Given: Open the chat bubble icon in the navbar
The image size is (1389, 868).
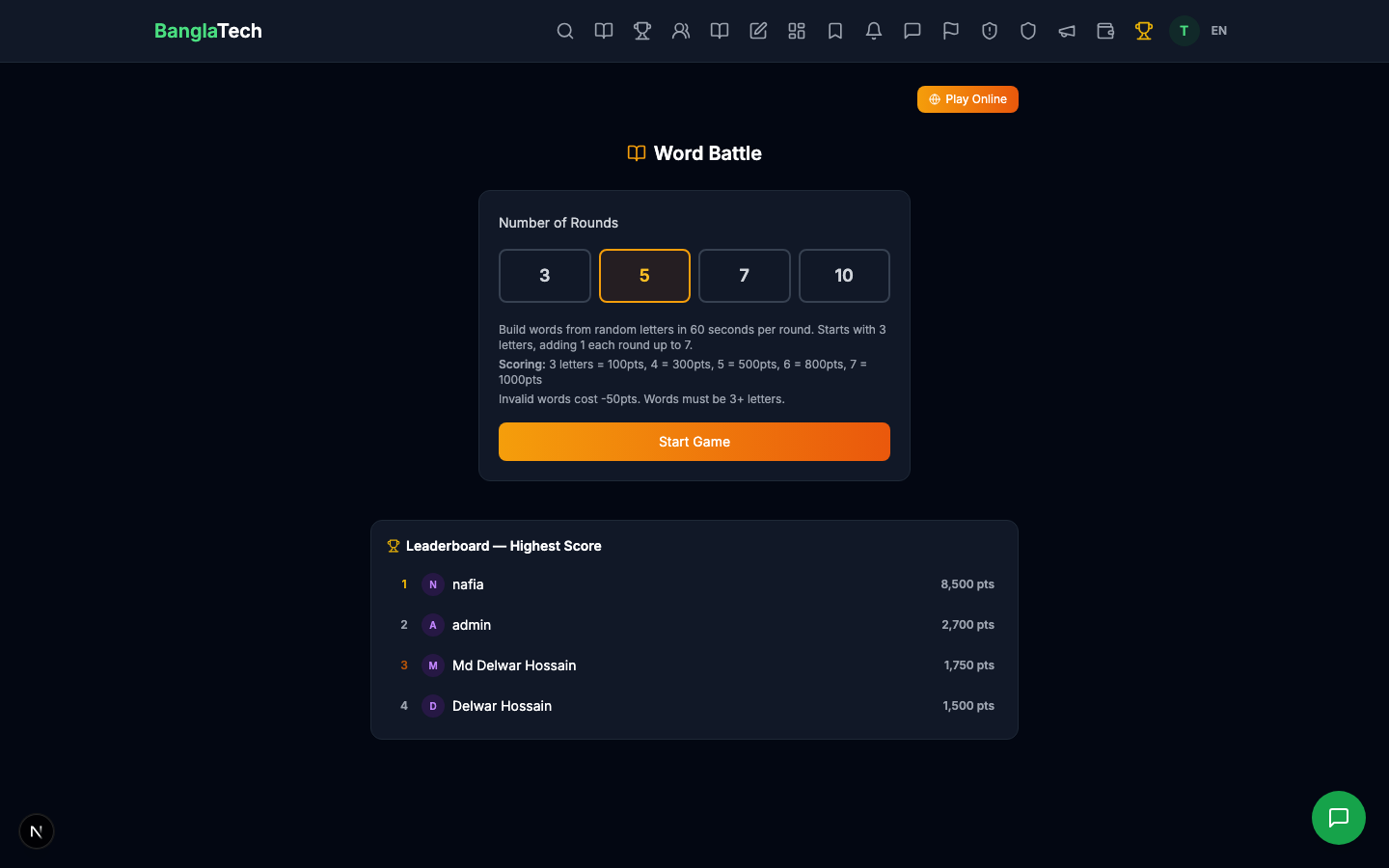Looking at the screenshot, I should pos(912,31).
